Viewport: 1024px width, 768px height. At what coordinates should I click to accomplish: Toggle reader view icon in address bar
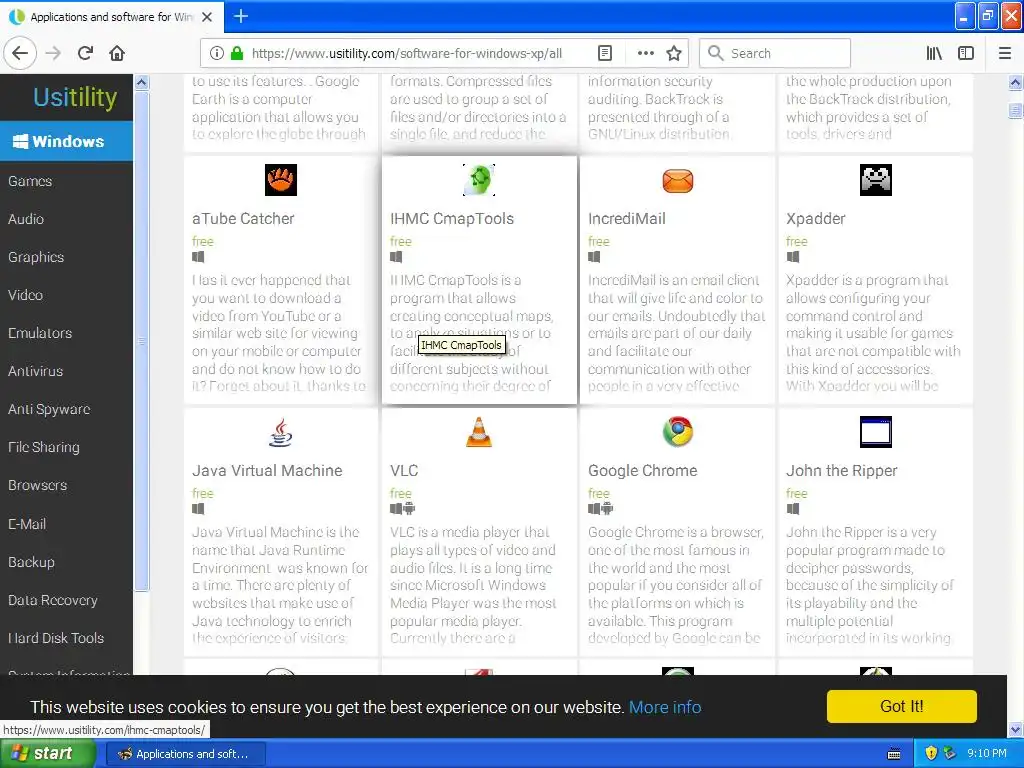(605, 53)
